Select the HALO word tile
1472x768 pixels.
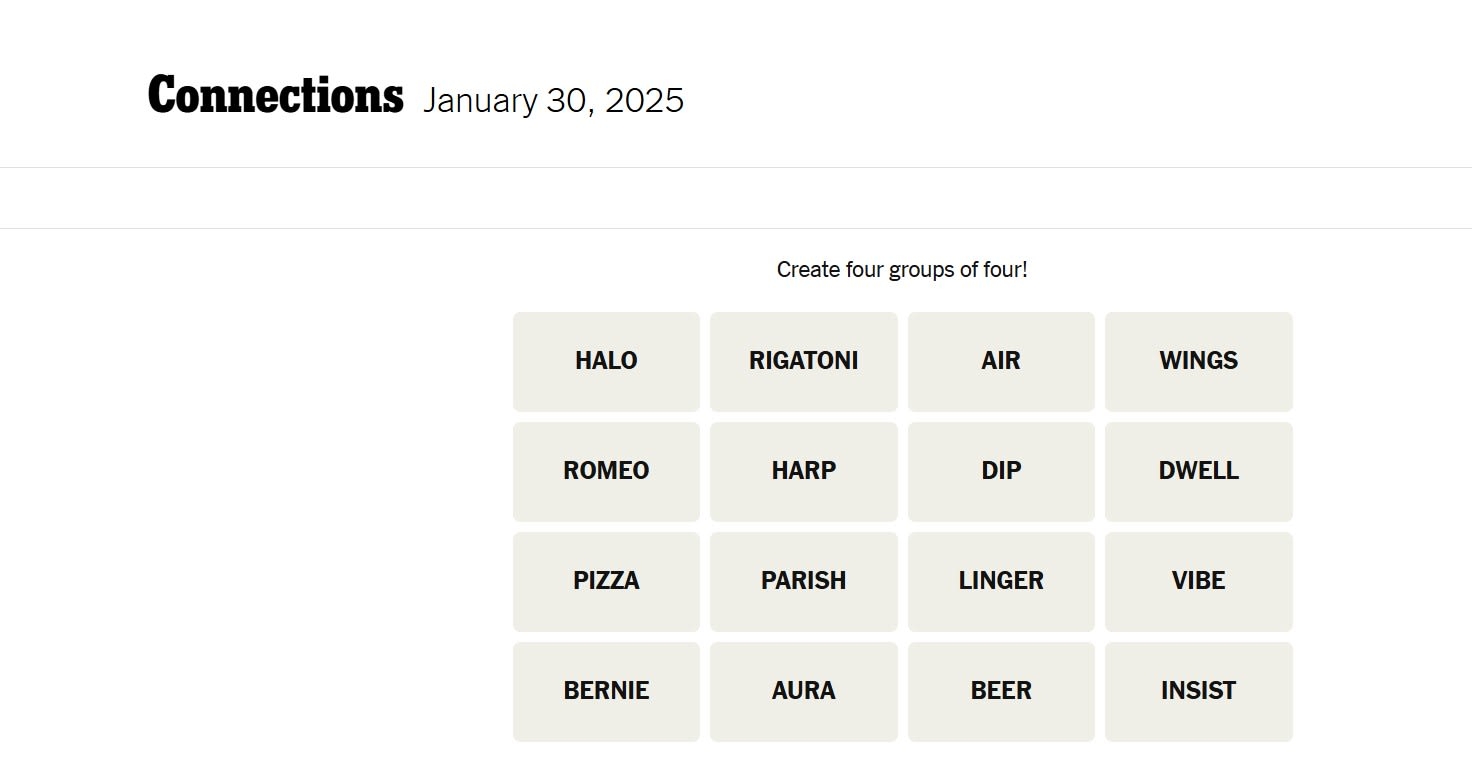(606, 361)
